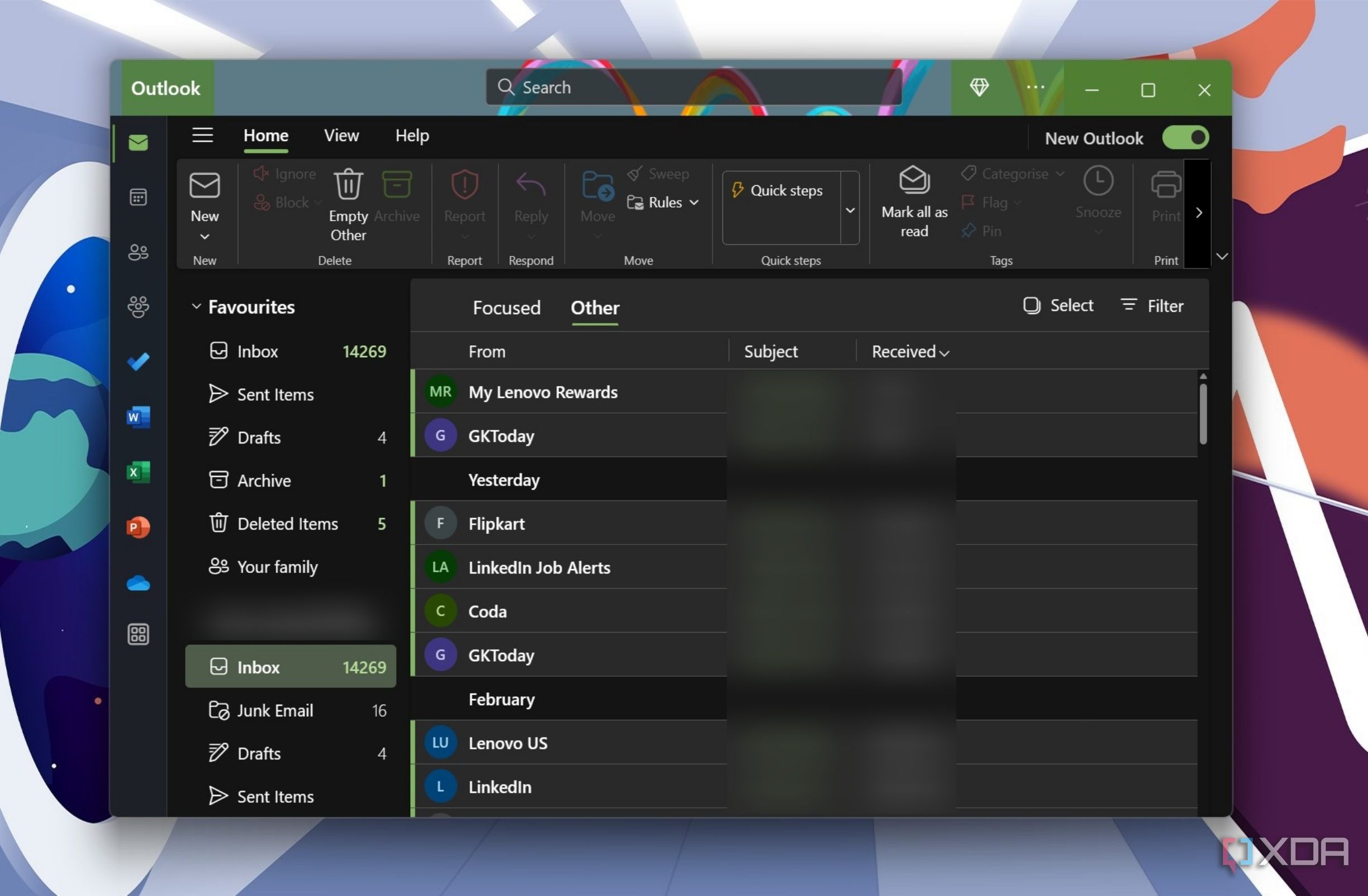Open the Junk Email folder
Image resolution: width=1368 pixels, height=896 pixels.
coord(290,710)
